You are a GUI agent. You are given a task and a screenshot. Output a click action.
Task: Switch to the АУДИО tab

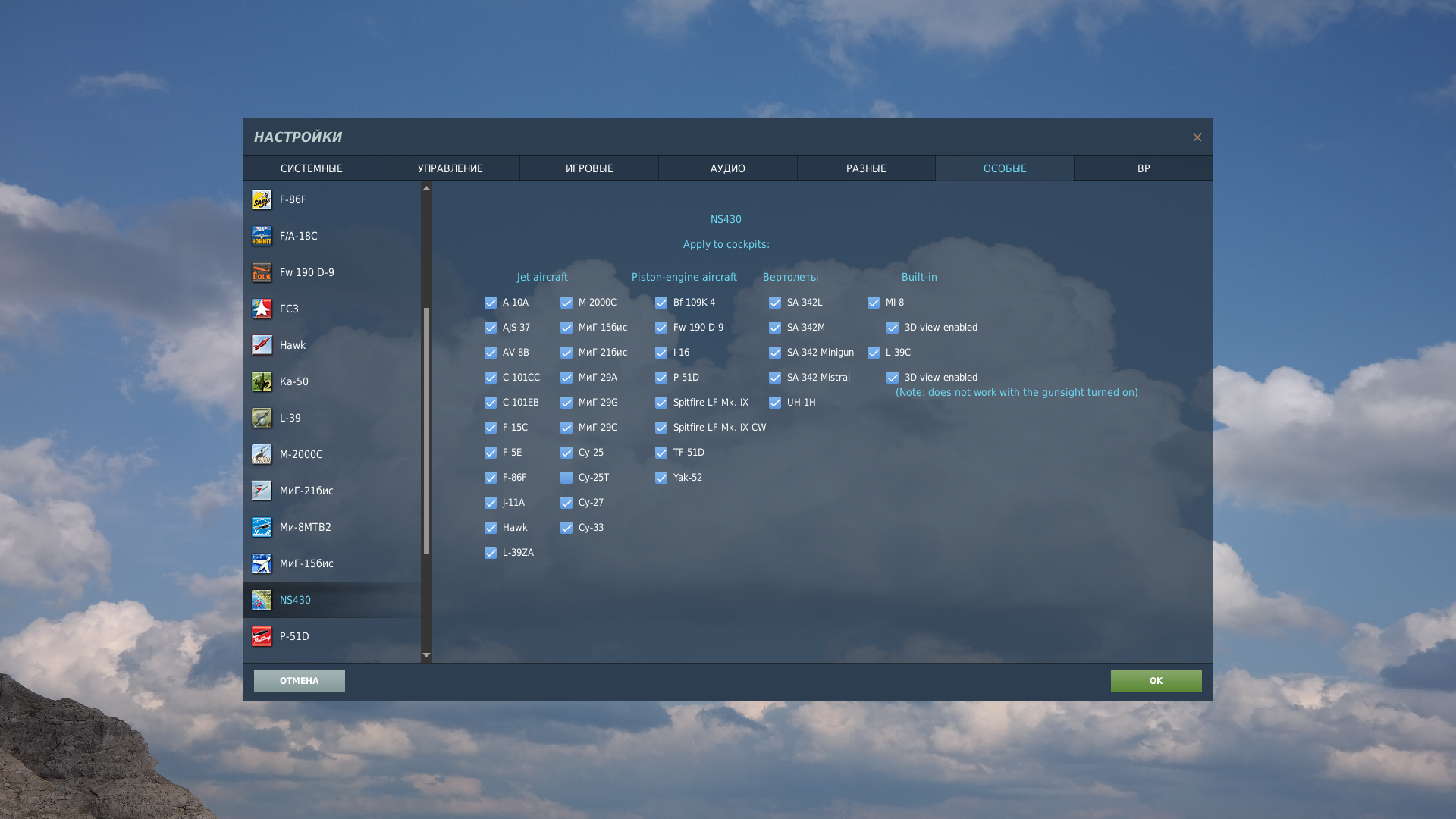click(x=728, y=168)
